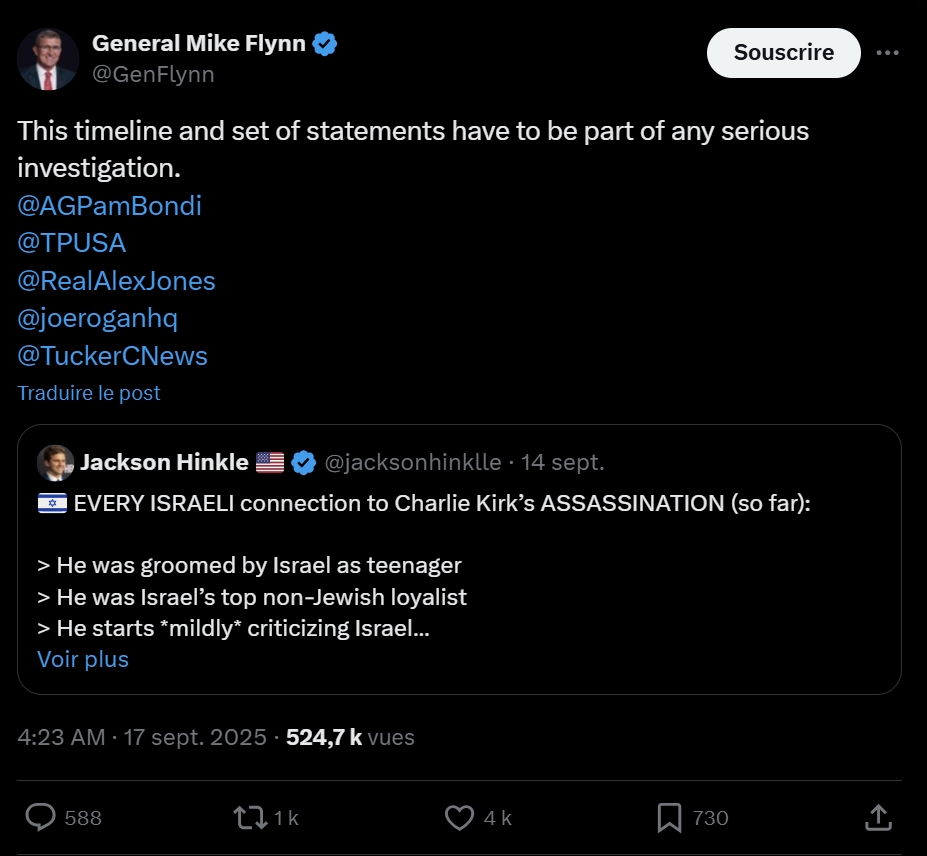Image resolution: width=927 pixels, height=856 pixels.
Task: Open the @joeroganhq mention
Action: 97,318
